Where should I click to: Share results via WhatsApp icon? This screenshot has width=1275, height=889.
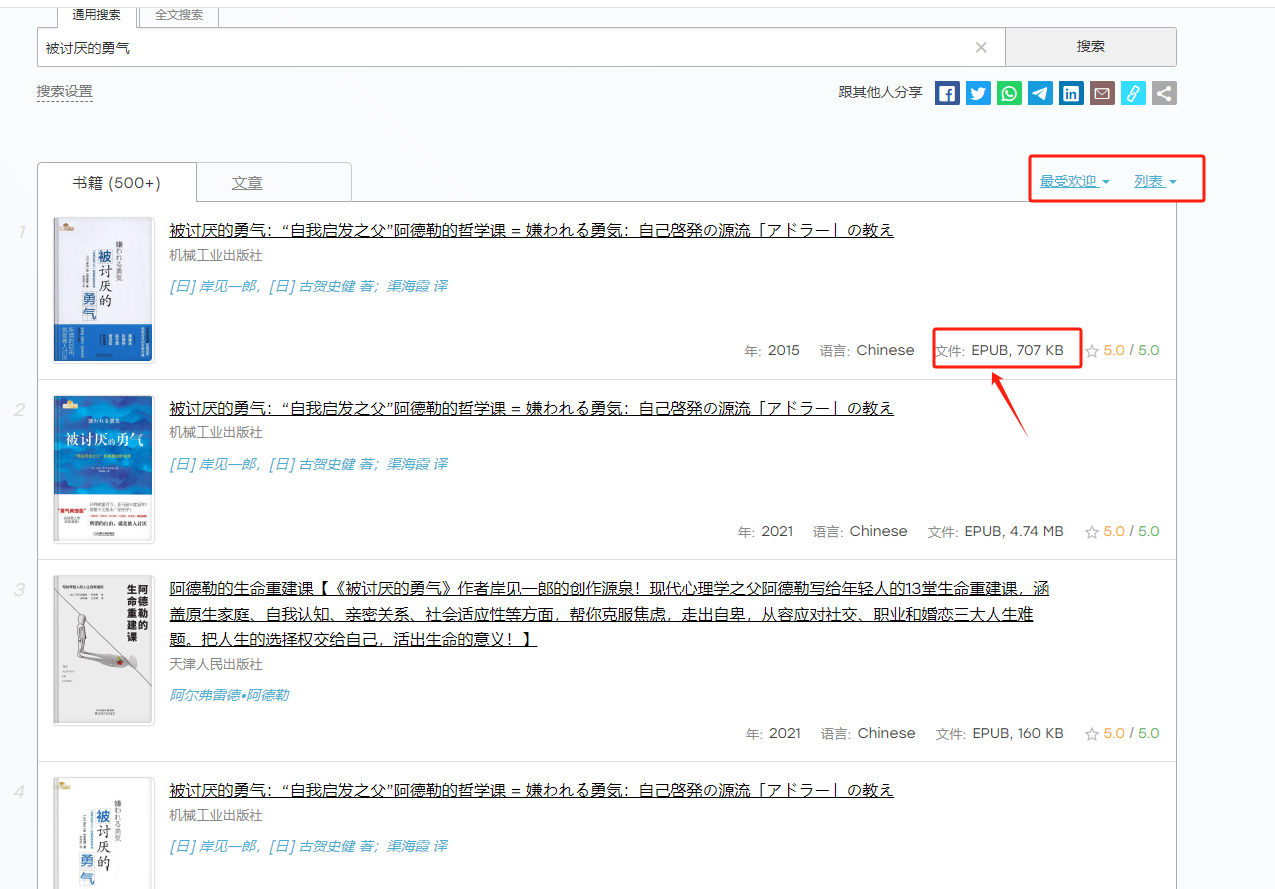pos(1009,93)
